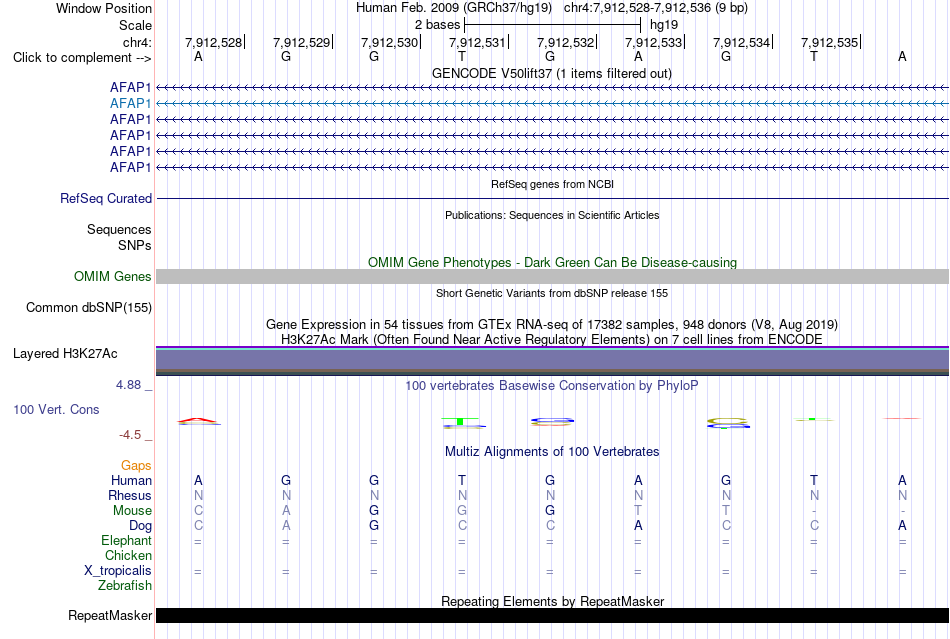950x639 pixels.
Task: Click 'Click to complement -->' label
Action: (x=82, y=58)
